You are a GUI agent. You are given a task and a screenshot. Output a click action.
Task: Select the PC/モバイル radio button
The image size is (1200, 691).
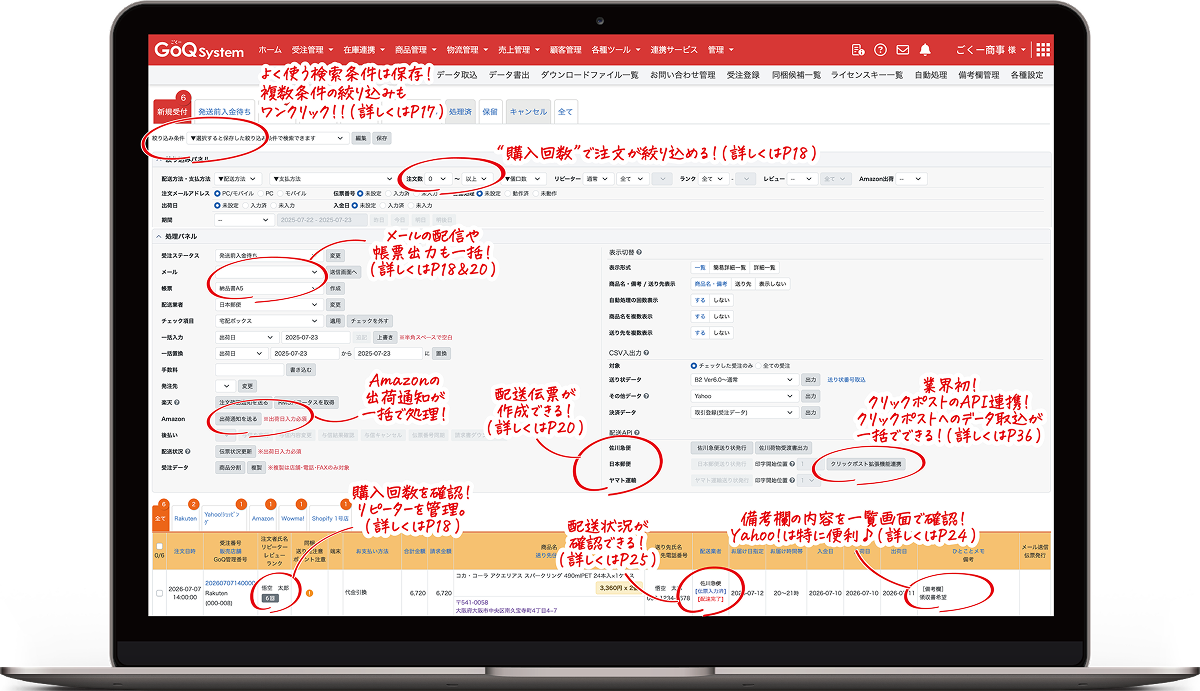pyautogui.click(x=218, y=193)
